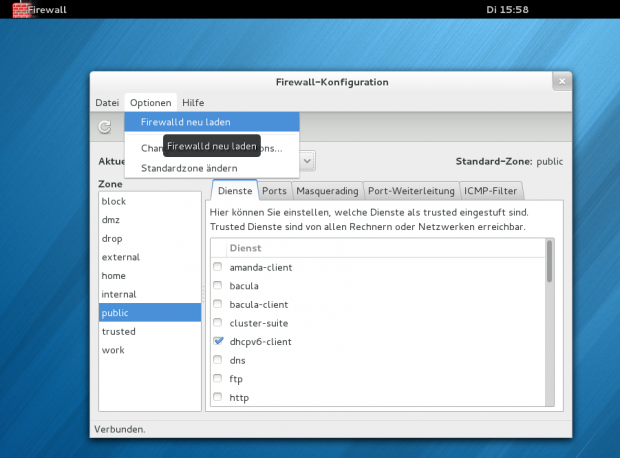This screenshot has width=620, height=458.
Task: Enable the amanda-client service checkbox
Action: pyautogui.click(x=218, y=268)
